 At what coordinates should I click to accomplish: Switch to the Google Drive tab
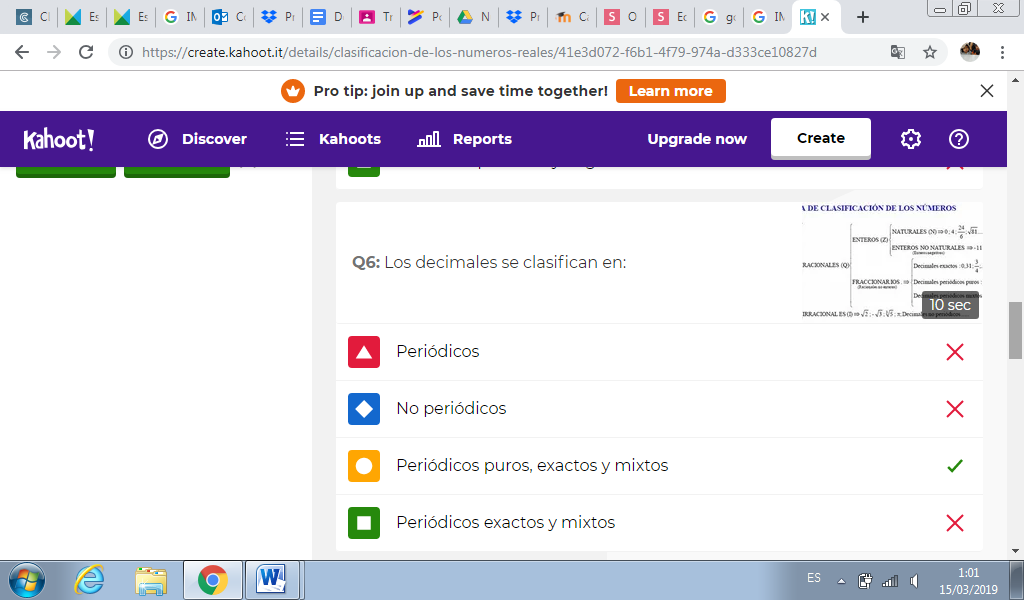pyautogui.click(x=473, y=17)
